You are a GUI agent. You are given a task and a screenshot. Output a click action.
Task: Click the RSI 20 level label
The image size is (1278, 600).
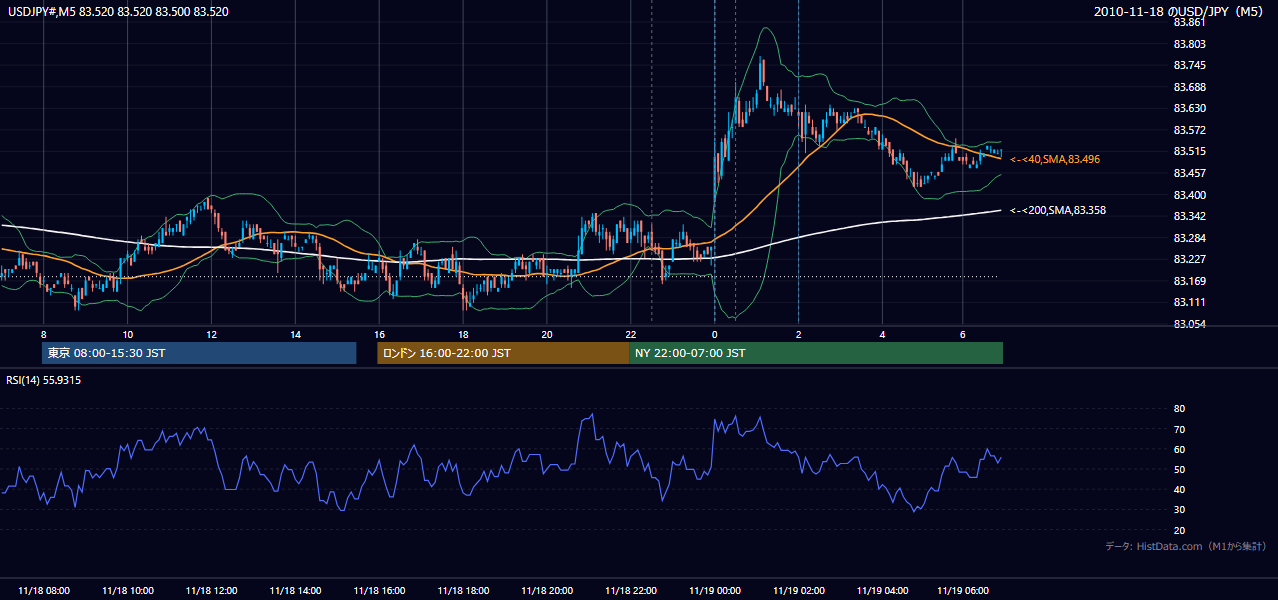(x=1179, y=530)
